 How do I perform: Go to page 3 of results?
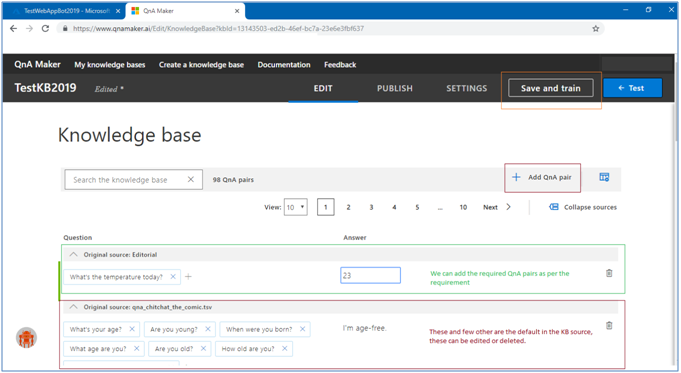371,207
